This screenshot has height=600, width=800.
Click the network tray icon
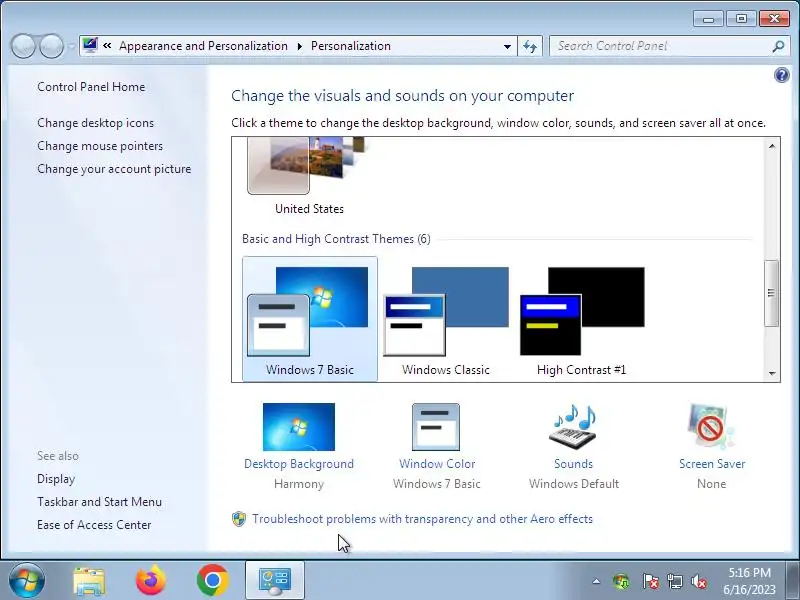(675, 581)
